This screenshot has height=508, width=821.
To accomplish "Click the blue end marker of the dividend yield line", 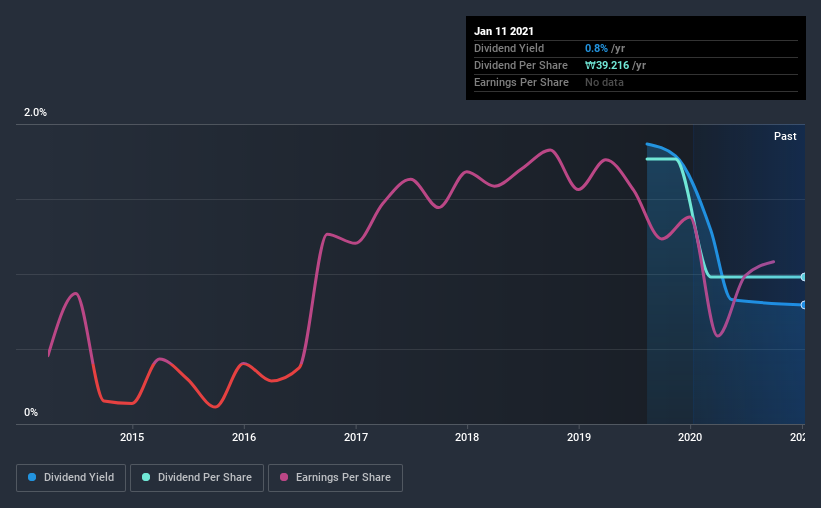I will [803, 305].
